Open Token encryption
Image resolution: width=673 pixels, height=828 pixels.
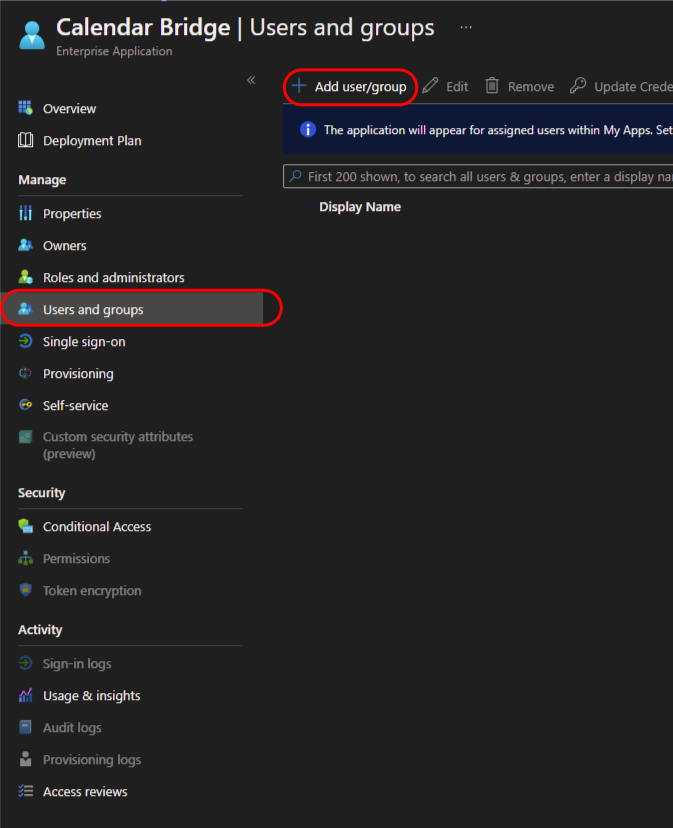(x=92, y=591)
